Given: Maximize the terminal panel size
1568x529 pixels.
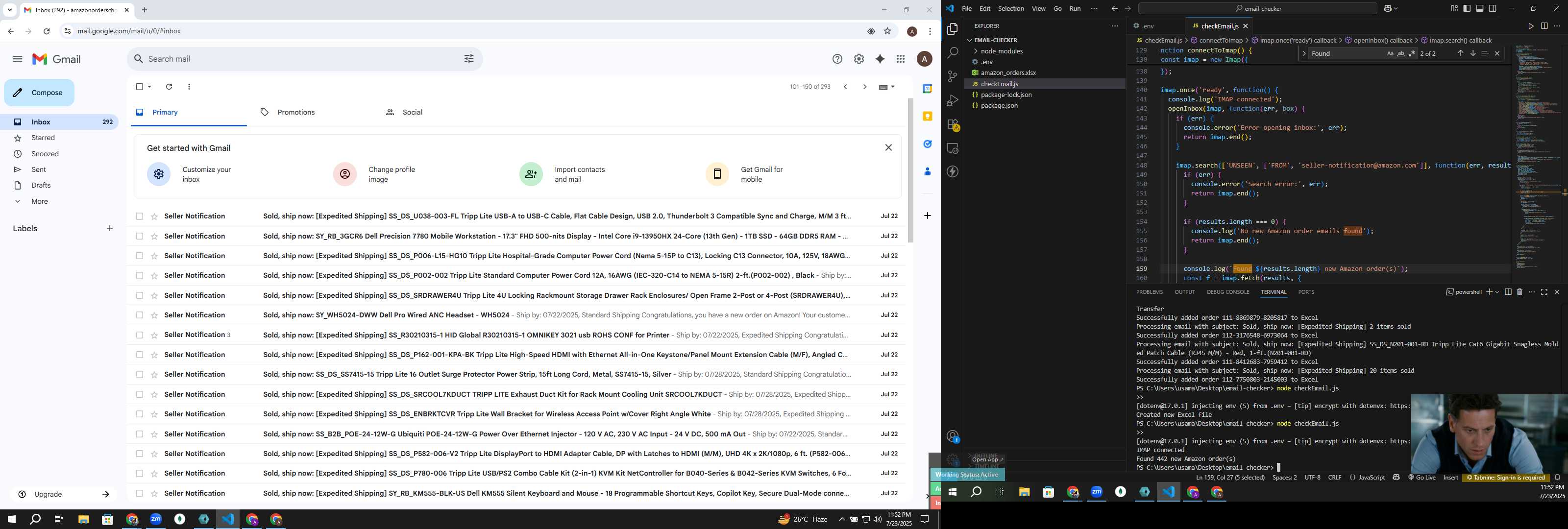Looking at the screenshot, I should point(1544,292).
